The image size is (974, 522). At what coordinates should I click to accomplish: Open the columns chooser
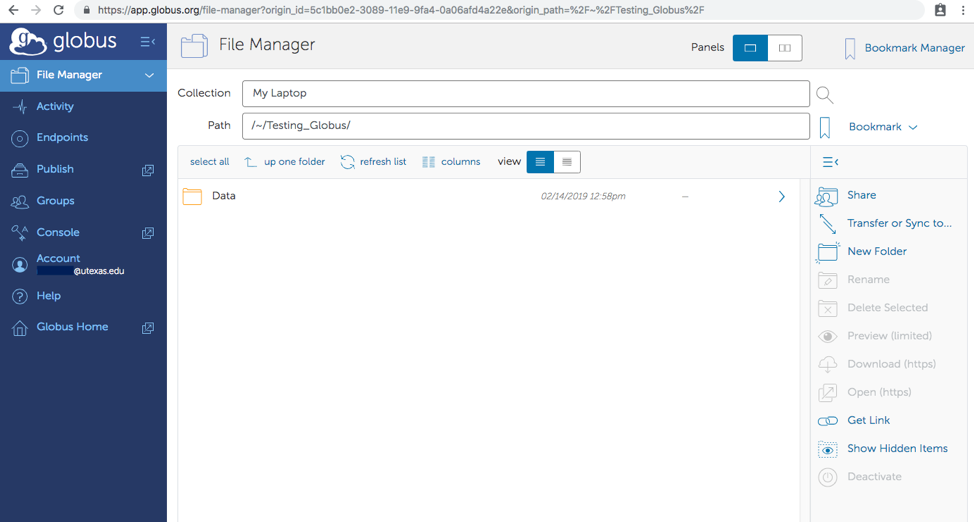pos(451,162)
